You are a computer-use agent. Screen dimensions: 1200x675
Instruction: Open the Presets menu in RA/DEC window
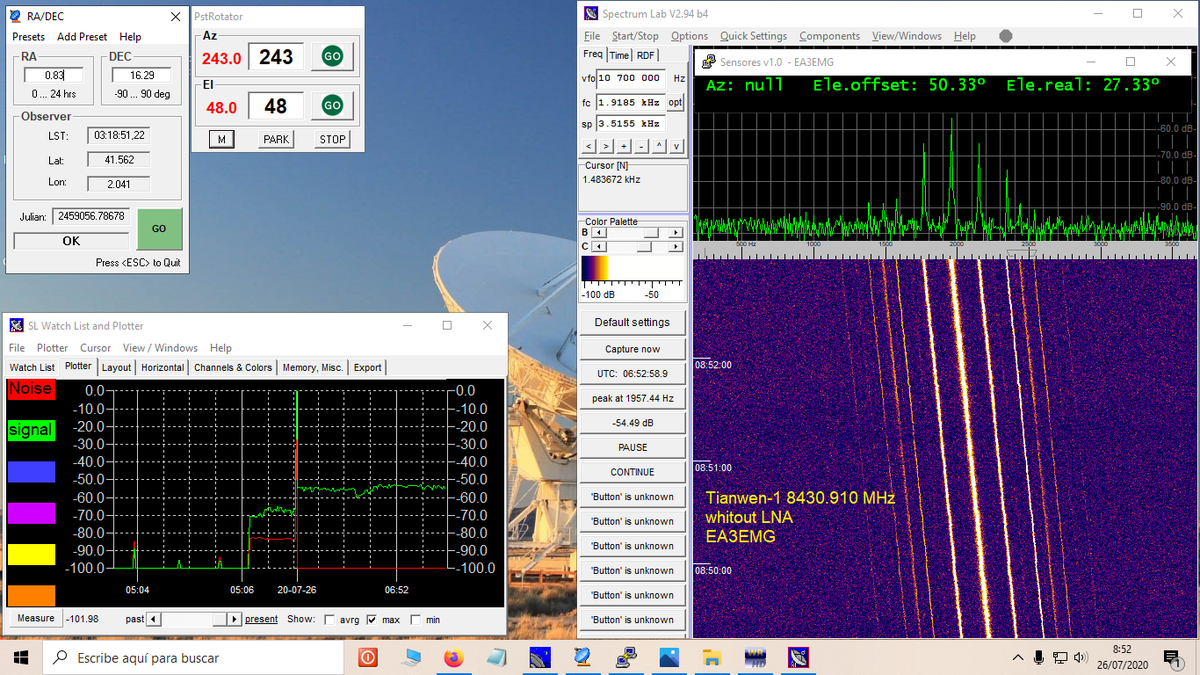tap(28, 36)
